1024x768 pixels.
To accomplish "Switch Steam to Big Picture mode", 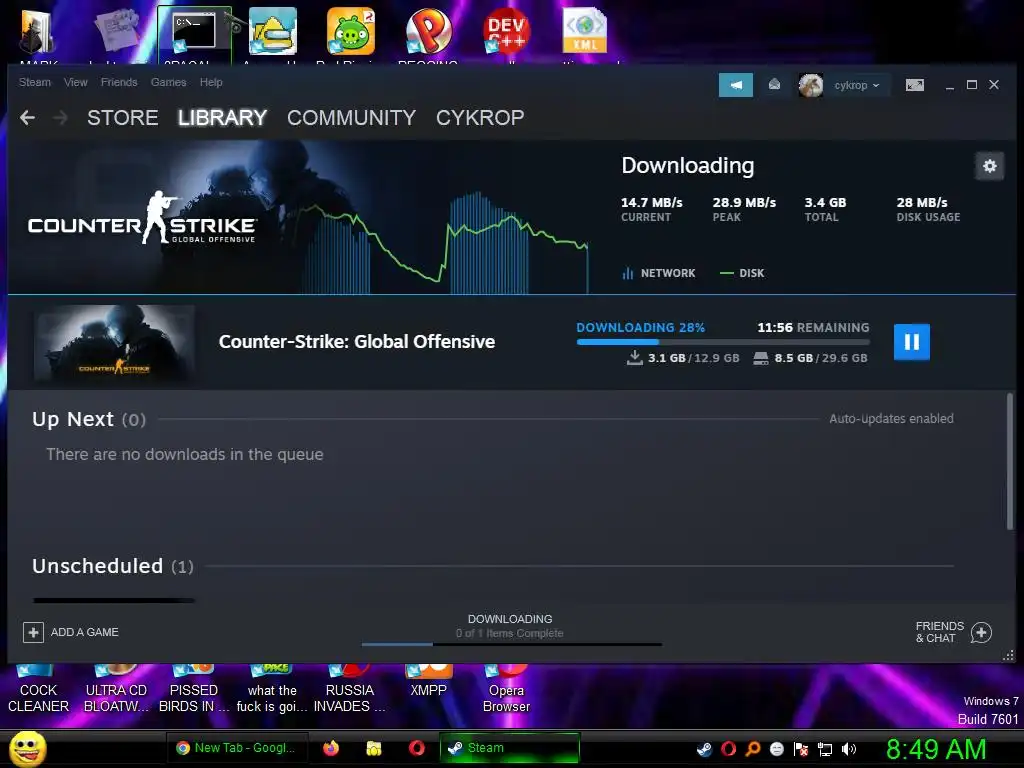I will pyautogui.click(x=914, y=85).
